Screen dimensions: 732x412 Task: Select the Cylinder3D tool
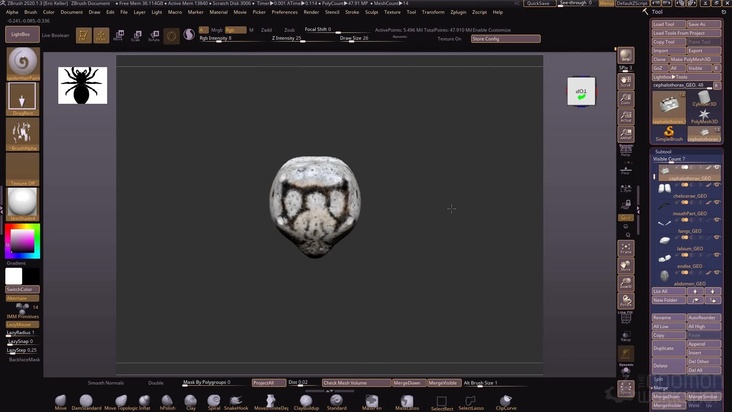(704, 99)
